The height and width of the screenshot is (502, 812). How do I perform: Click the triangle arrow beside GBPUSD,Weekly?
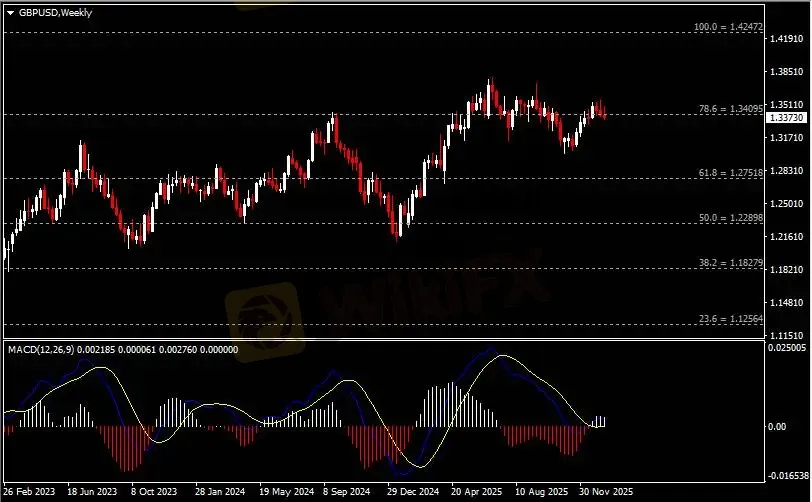tap(10, 11)
